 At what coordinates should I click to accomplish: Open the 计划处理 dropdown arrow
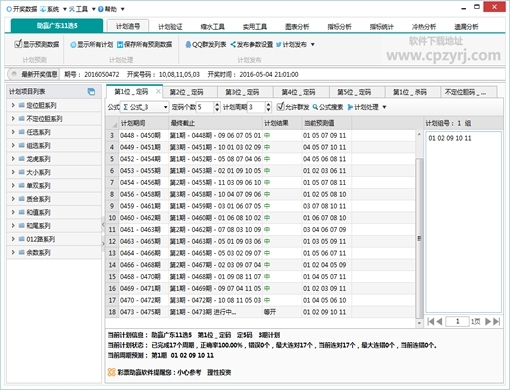point(384,107)
